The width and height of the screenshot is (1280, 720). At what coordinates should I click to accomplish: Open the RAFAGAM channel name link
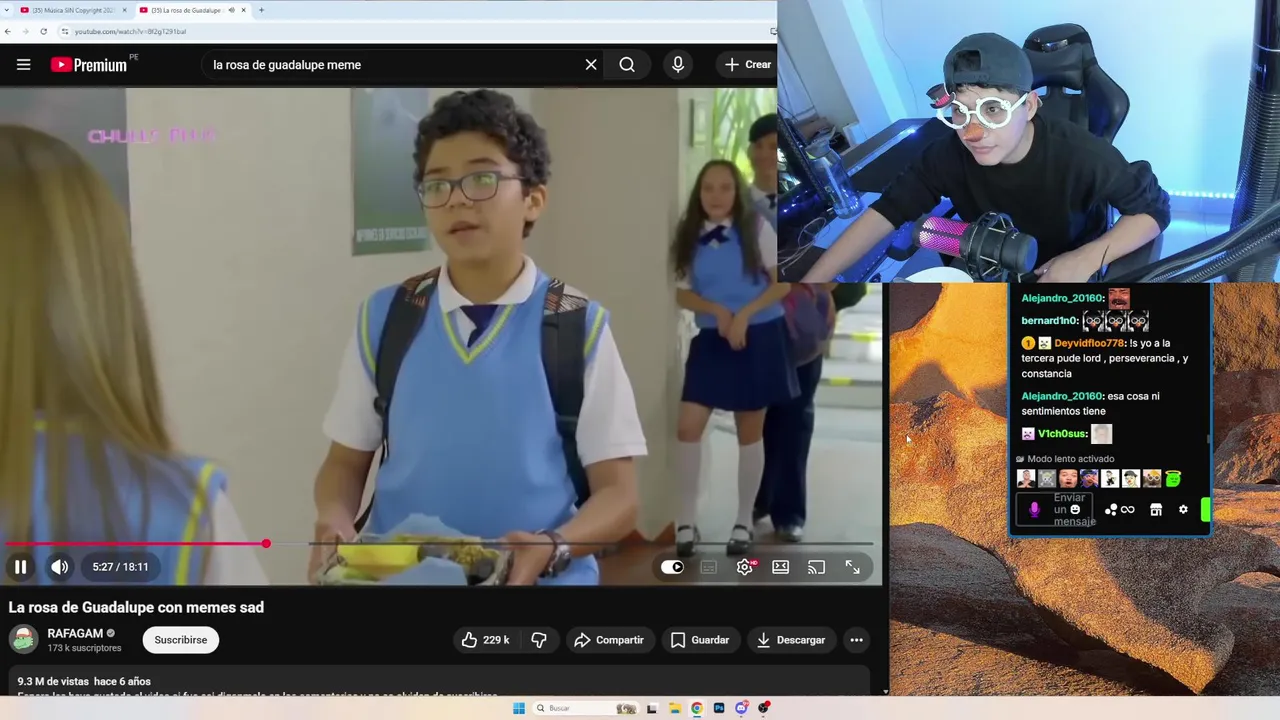(x=75, y=633)
